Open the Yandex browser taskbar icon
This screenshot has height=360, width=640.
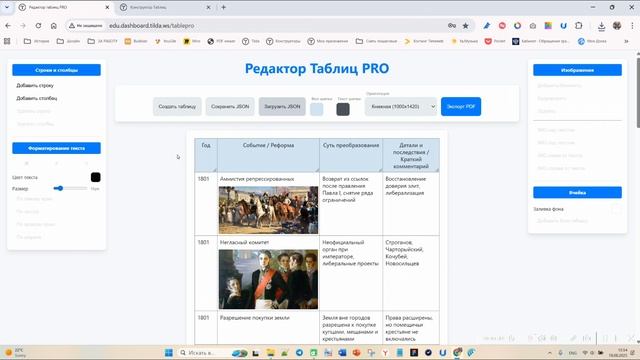tap(385, 352)
